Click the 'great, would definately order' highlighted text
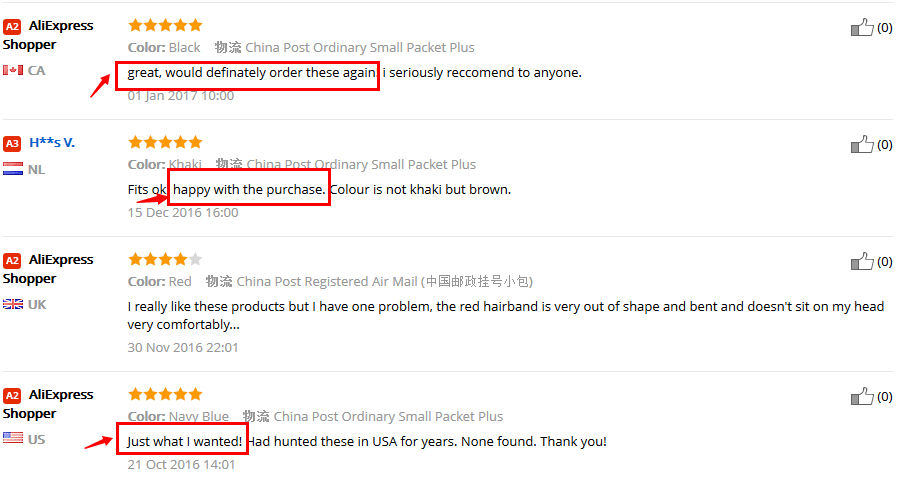Viewport: 900px width, 477px height. point(252,72)
